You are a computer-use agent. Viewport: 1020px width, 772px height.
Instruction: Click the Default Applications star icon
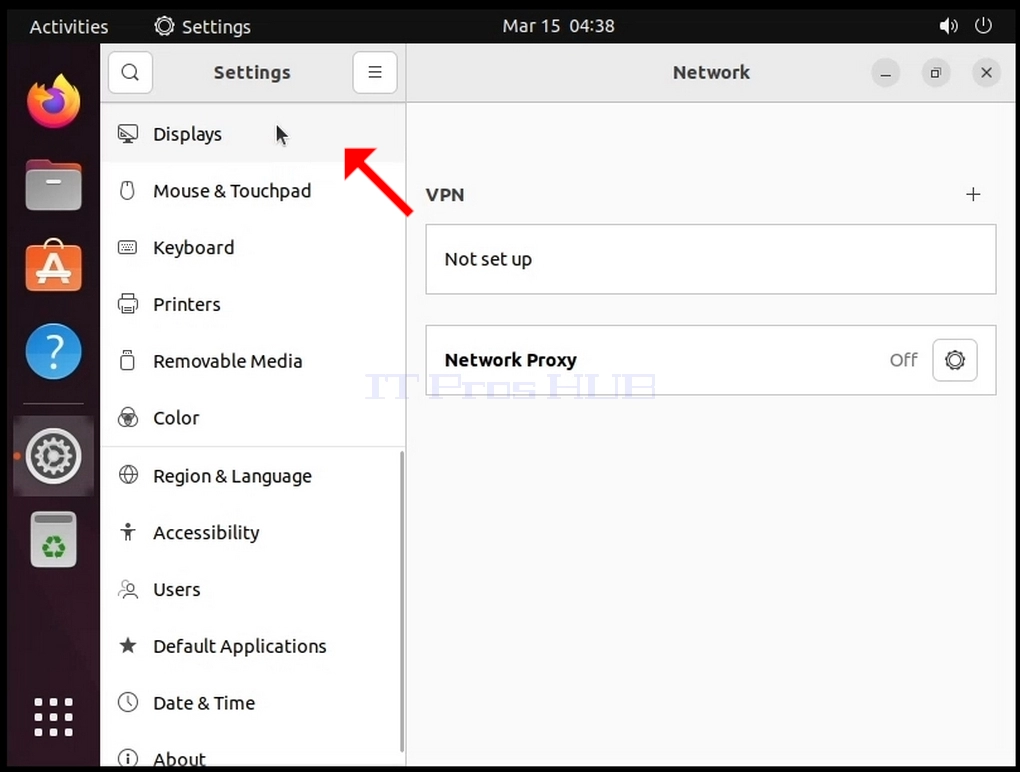pyautogui.click(x=128, y=645)
